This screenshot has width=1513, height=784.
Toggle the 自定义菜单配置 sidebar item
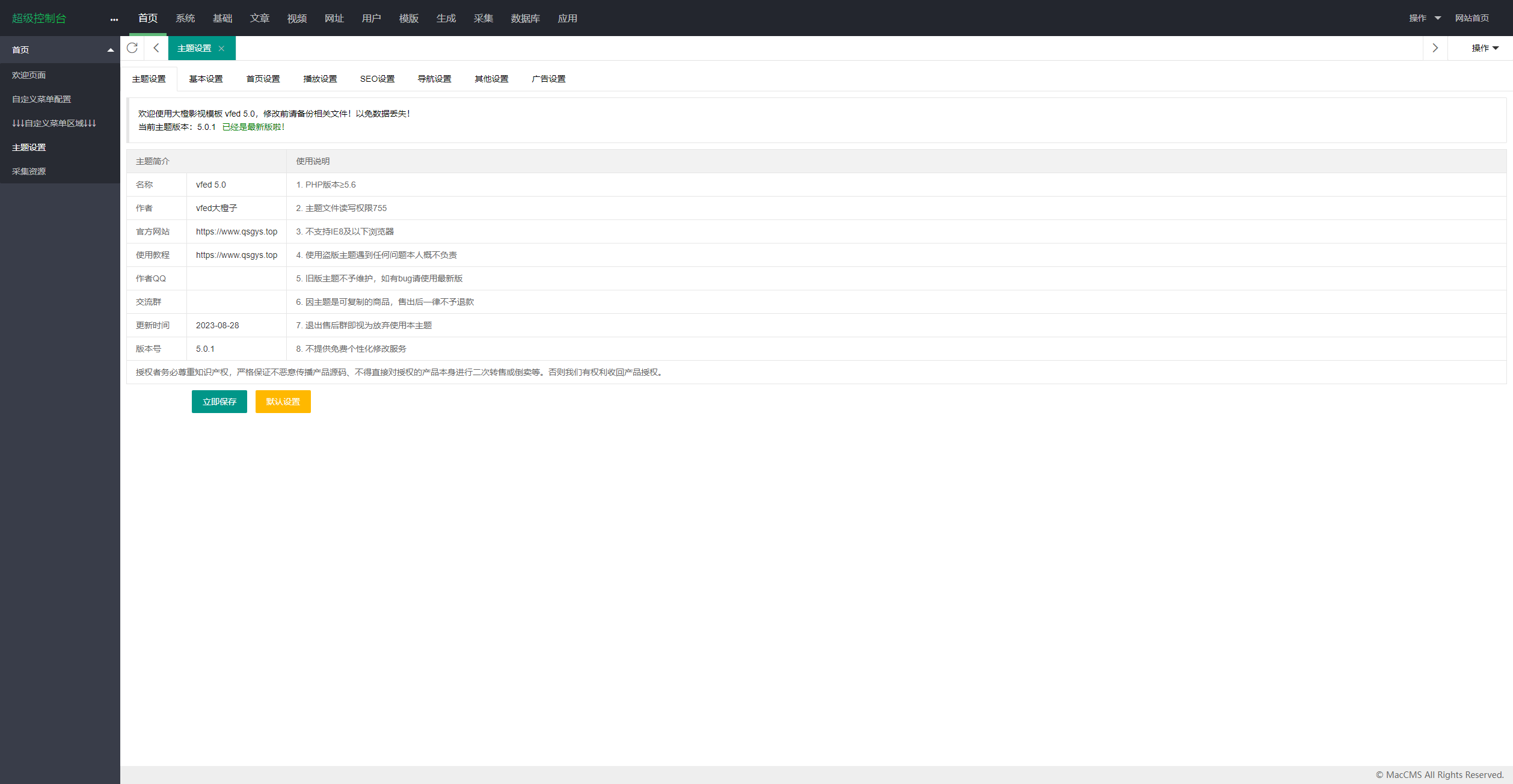click(x=41, y=99)
